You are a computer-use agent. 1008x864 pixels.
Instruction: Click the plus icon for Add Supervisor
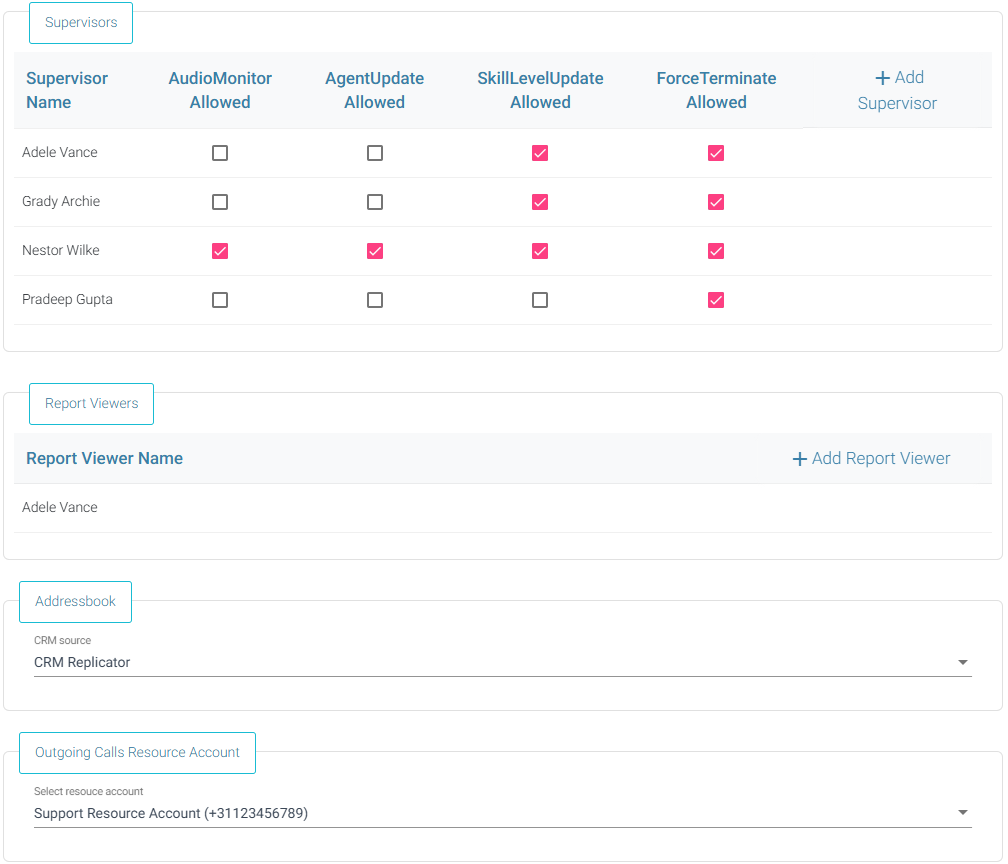coord(882,78)
